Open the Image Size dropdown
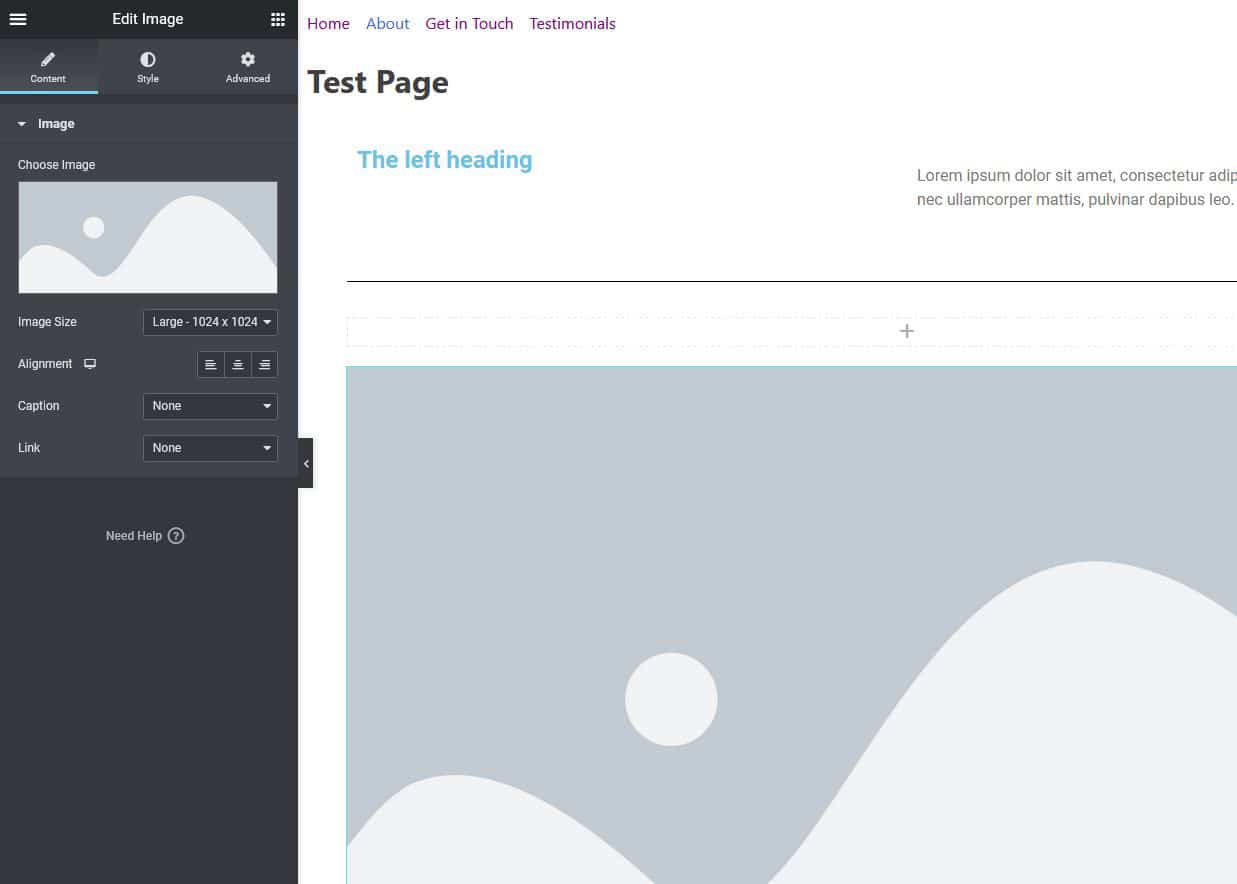This screenshot has height=884, width=1237. 210,322
